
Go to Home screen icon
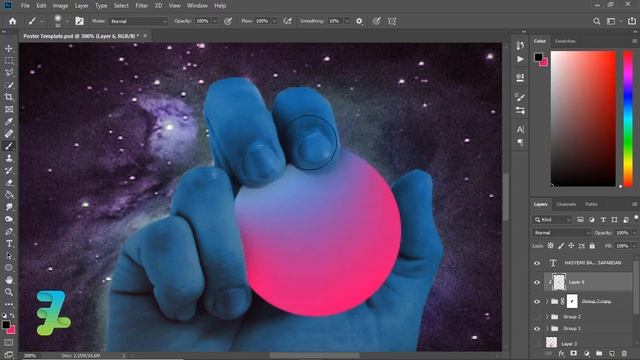[x=13, y=21]
